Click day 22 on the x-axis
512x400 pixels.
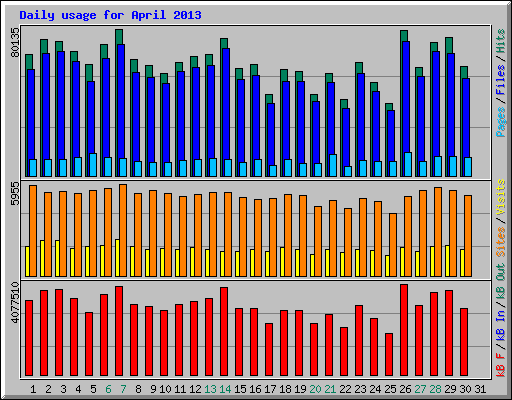click(x=345, y=389)
